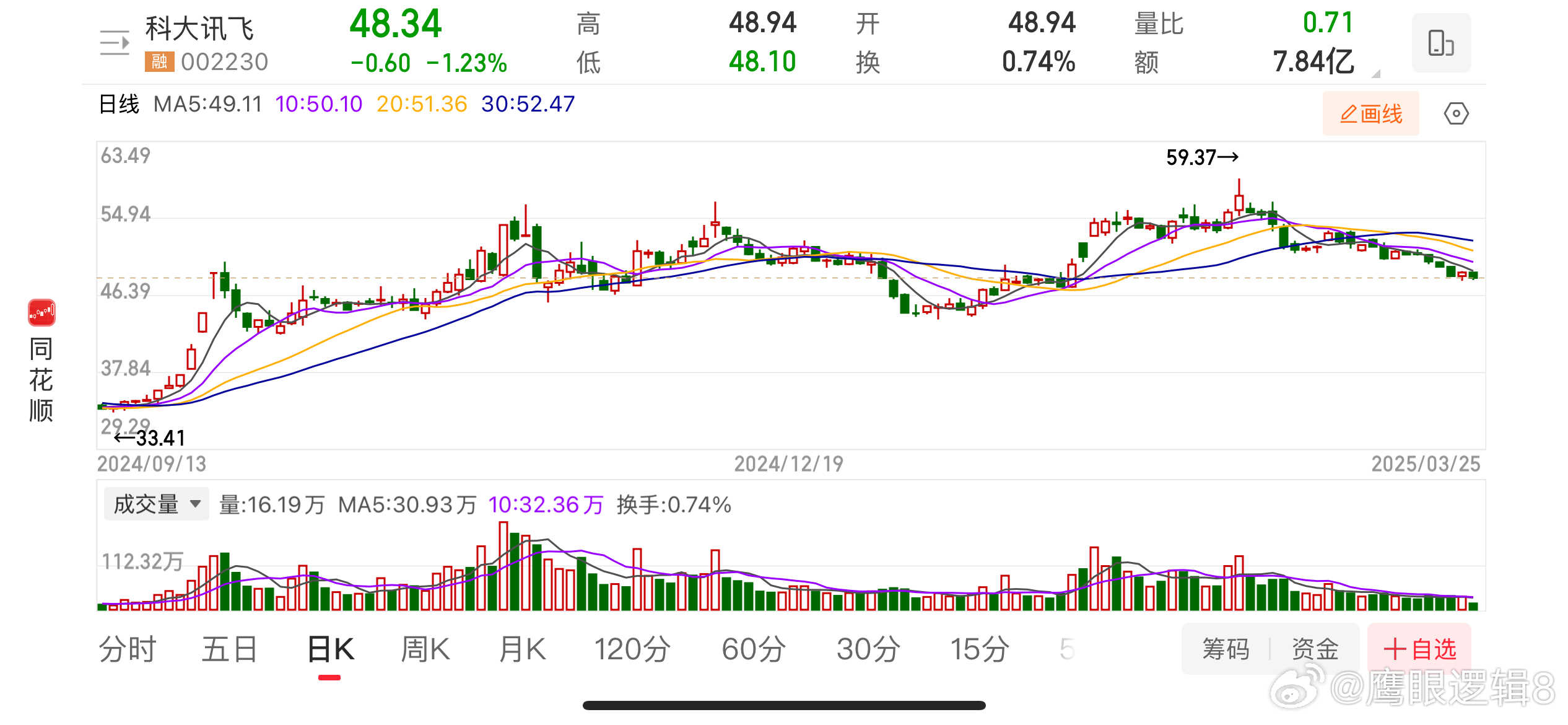Screen dimensions: 1568x725
Task: Switch to 分时 intraday tab
Action: point(127,649)
